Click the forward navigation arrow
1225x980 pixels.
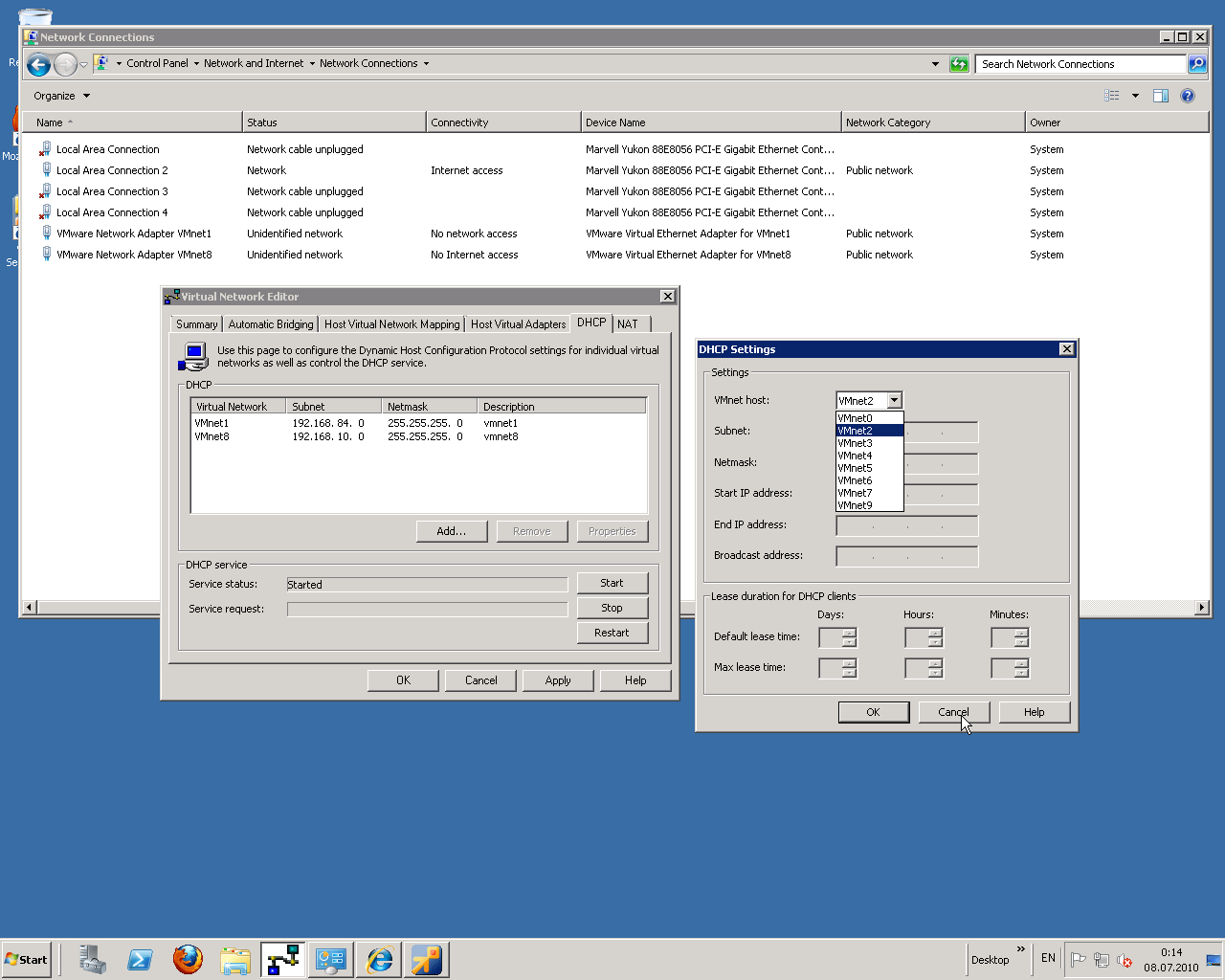[x=65, y=64]
